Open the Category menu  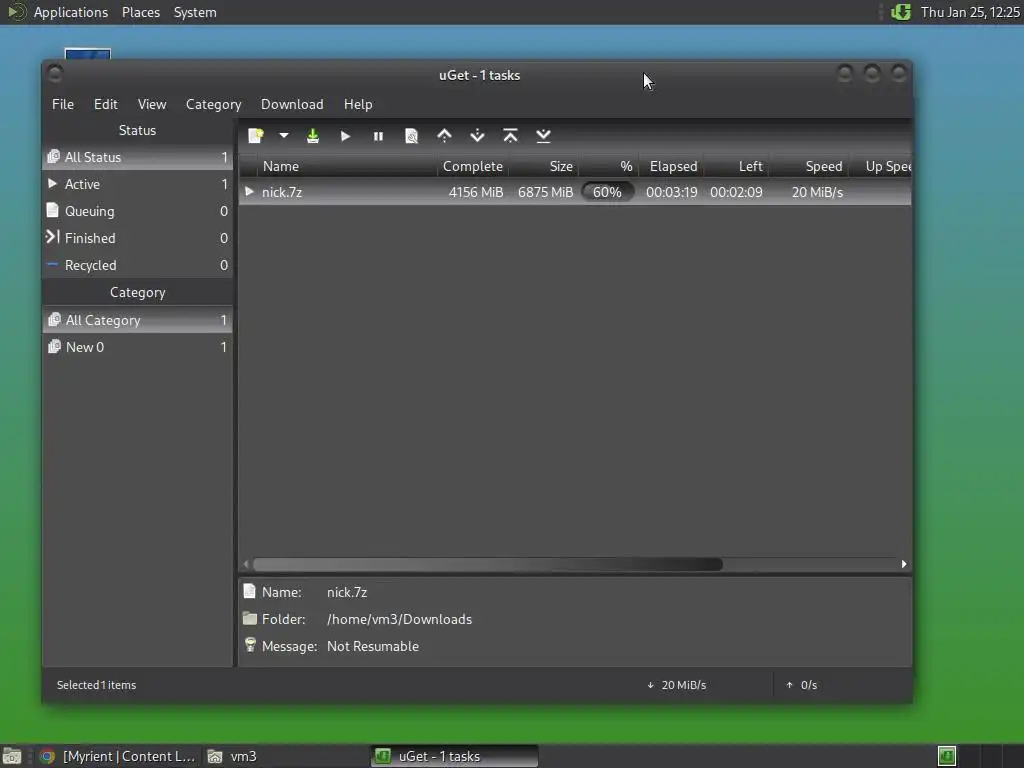(x=214, y=104)
